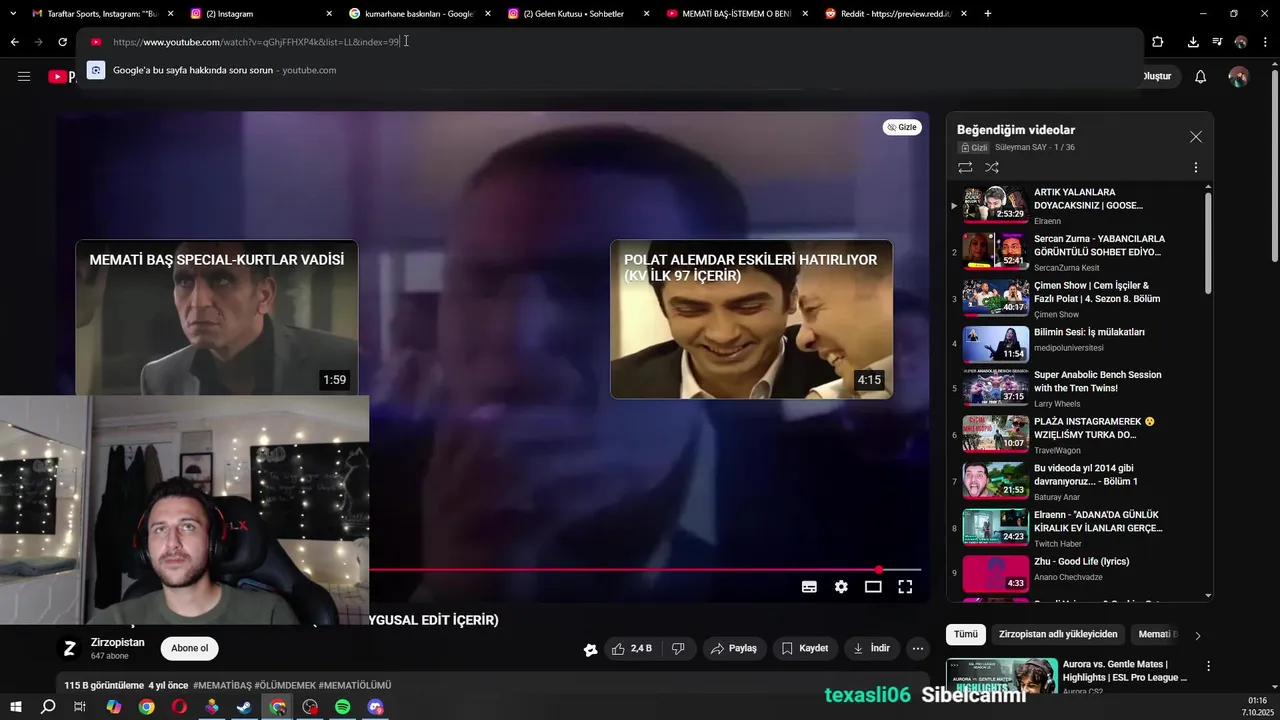Image resolution: width=1280 pixels, height=720 pixels.
Task: Click the Kaydet save button
Action: click(x=804, y=649)
